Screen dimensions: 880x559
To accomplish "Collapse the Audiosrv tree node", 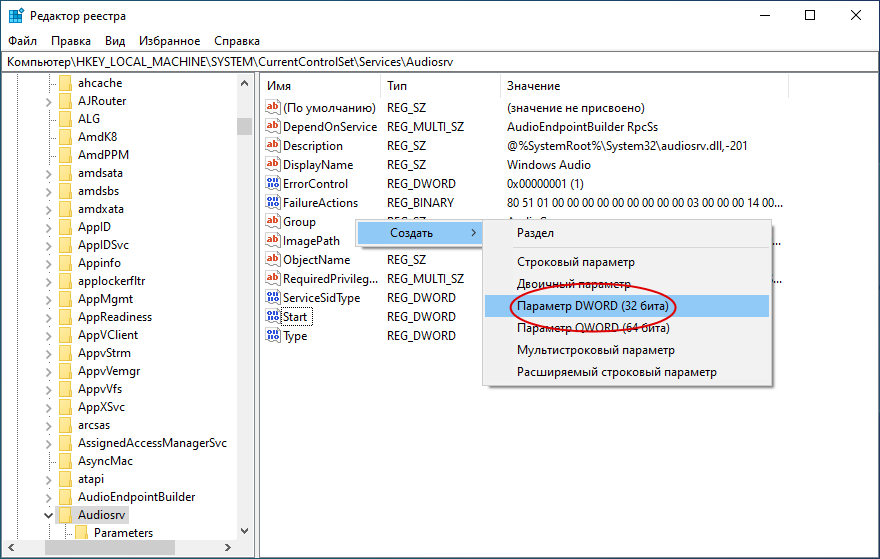I will 48,515.
